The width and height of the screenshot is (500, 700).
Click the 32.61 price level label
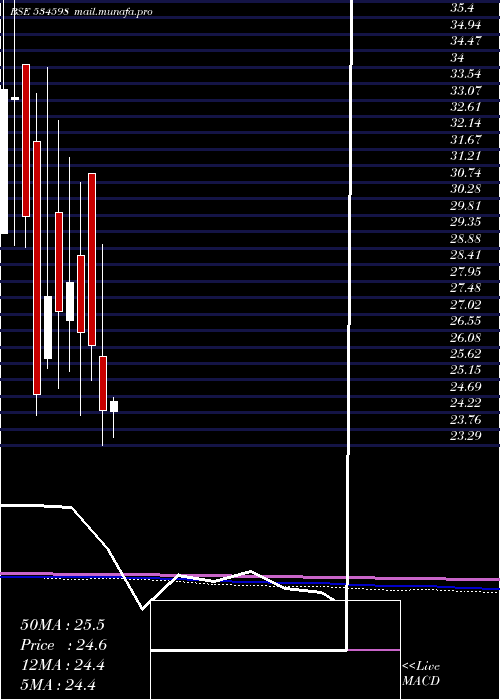(x=466, y=107)
